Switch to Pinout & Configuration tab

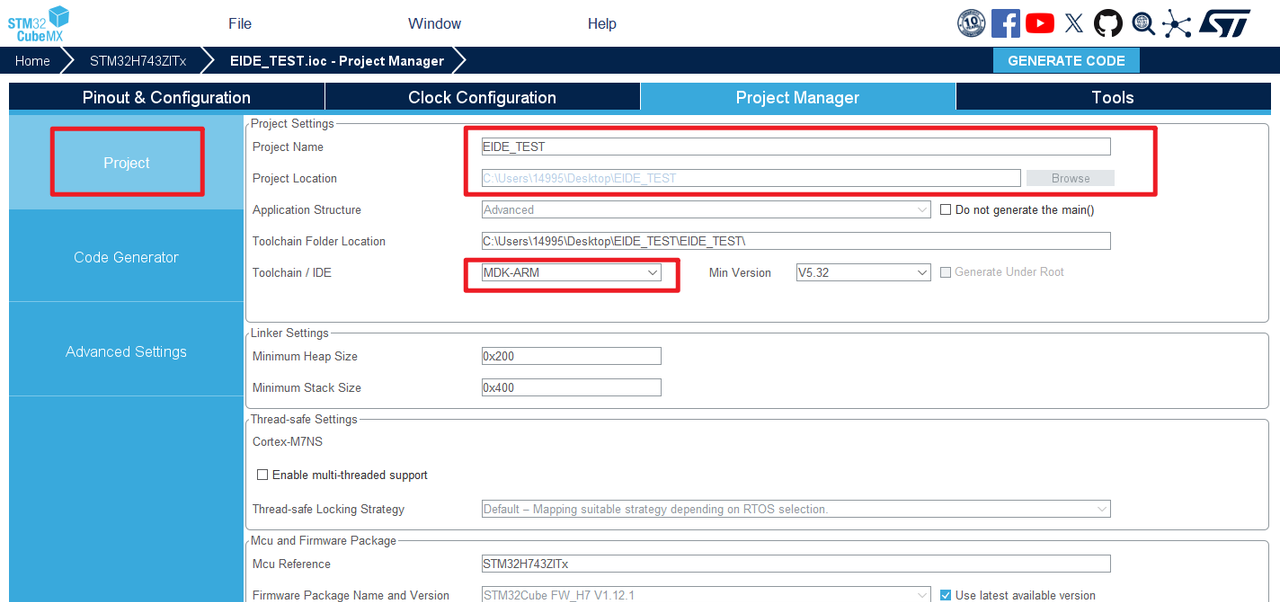[166, 97]
